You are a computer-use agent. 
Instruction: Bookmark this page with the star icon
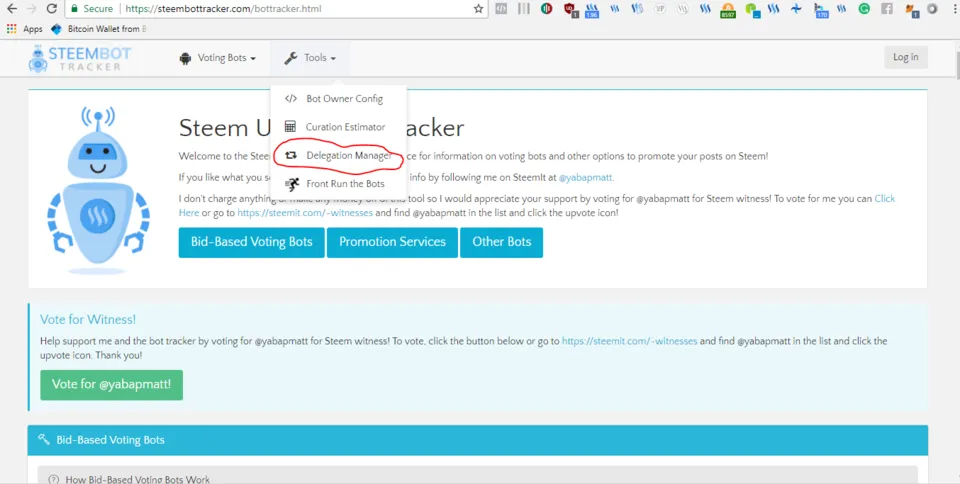[478, 9]
